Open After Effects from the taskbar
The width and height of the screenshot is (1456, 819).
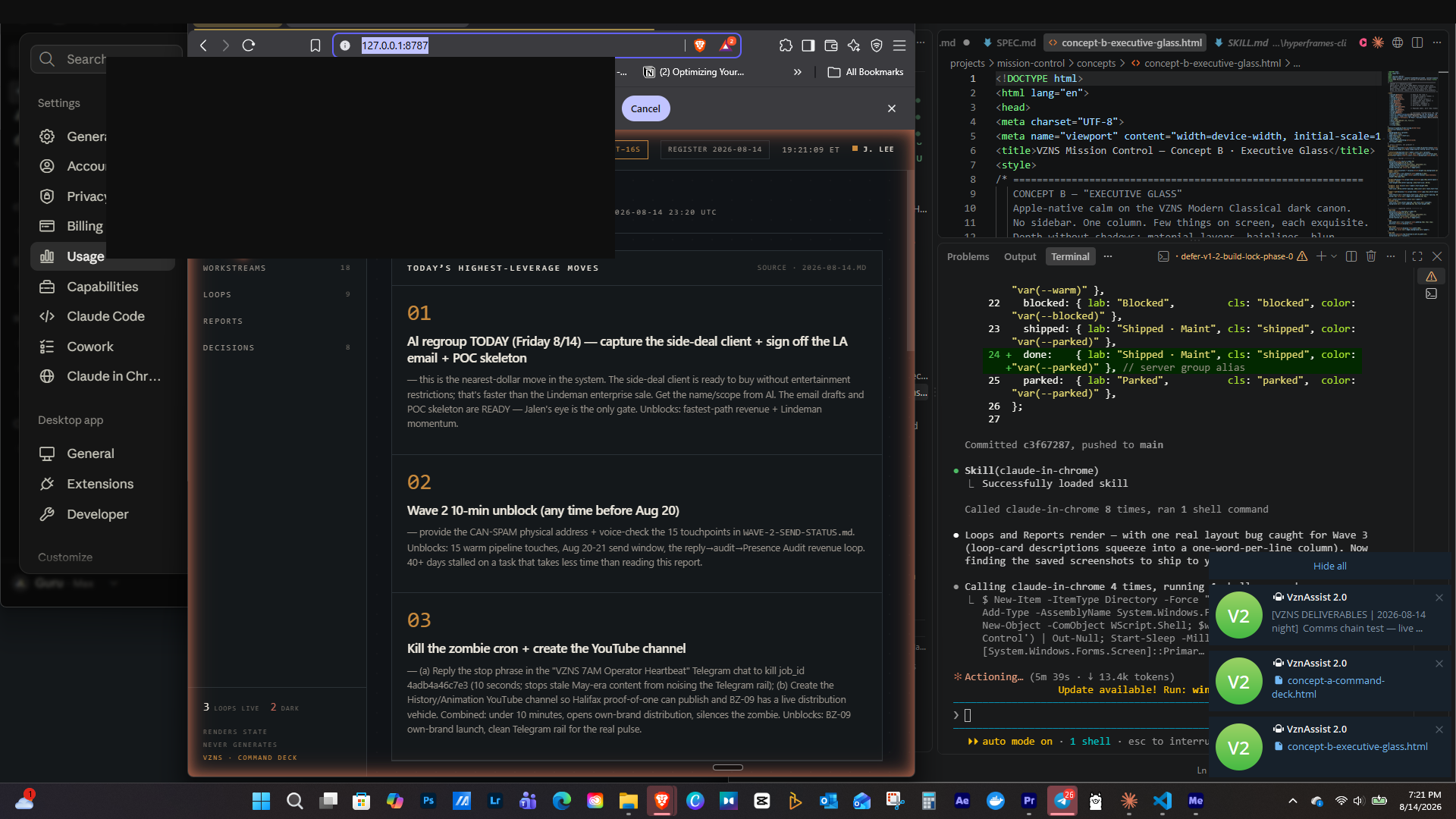(962, 801)
